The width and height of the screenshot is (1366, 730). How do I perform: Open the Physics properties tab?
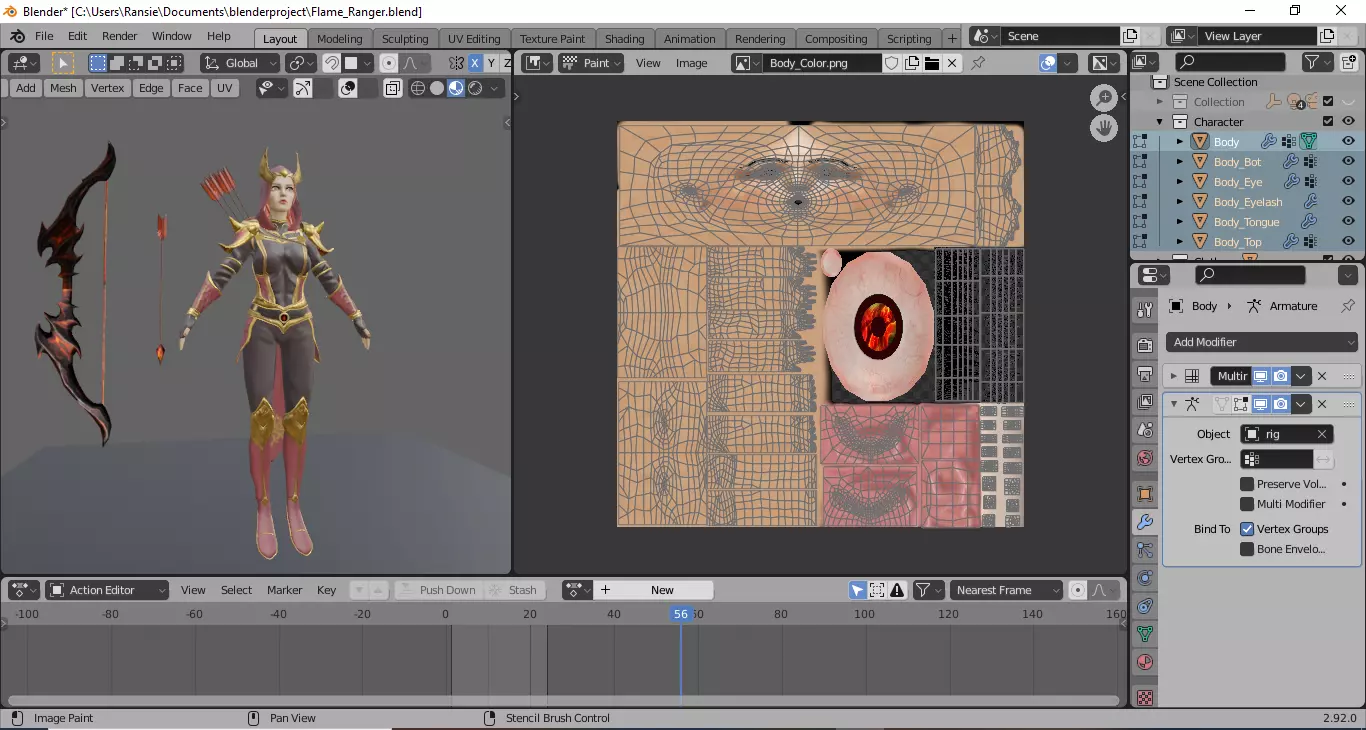(x=1145, y=578)
